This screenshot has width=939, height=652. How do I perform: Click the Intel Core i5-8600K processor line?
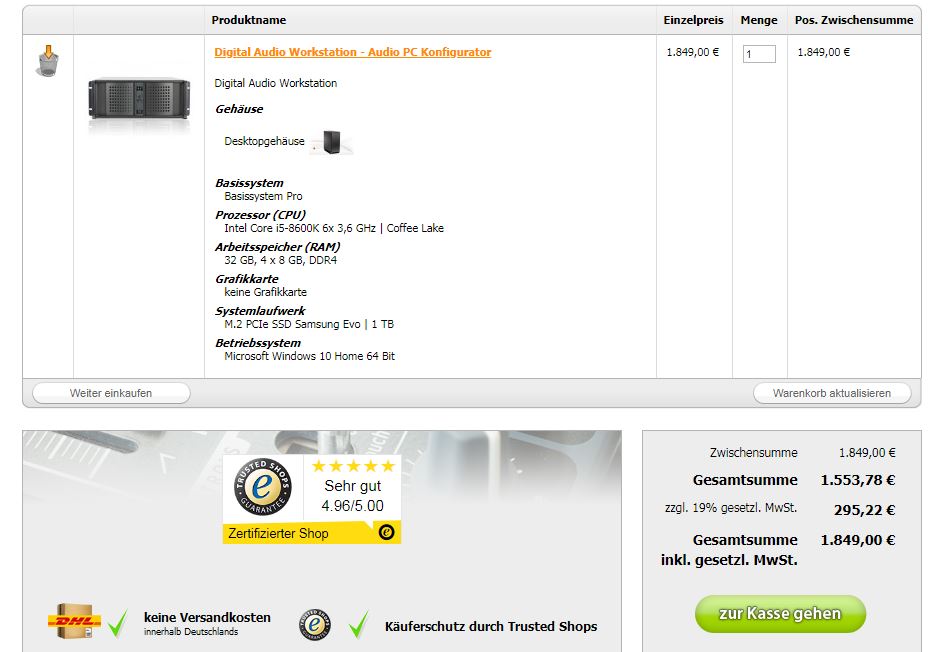point(334,228)
